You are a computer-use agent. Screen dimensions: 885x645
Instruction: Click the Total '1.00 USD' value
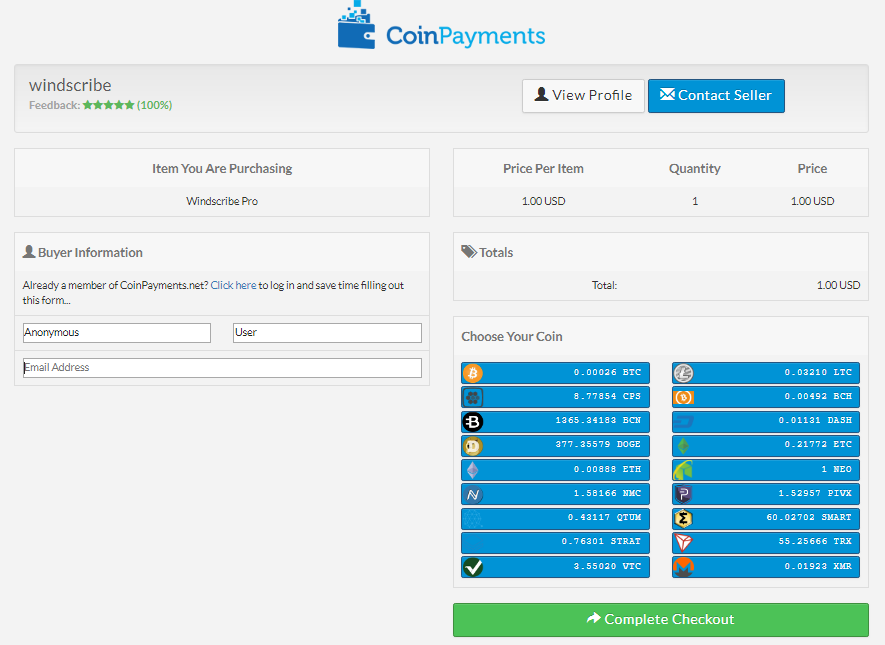[x=838, y=286]
